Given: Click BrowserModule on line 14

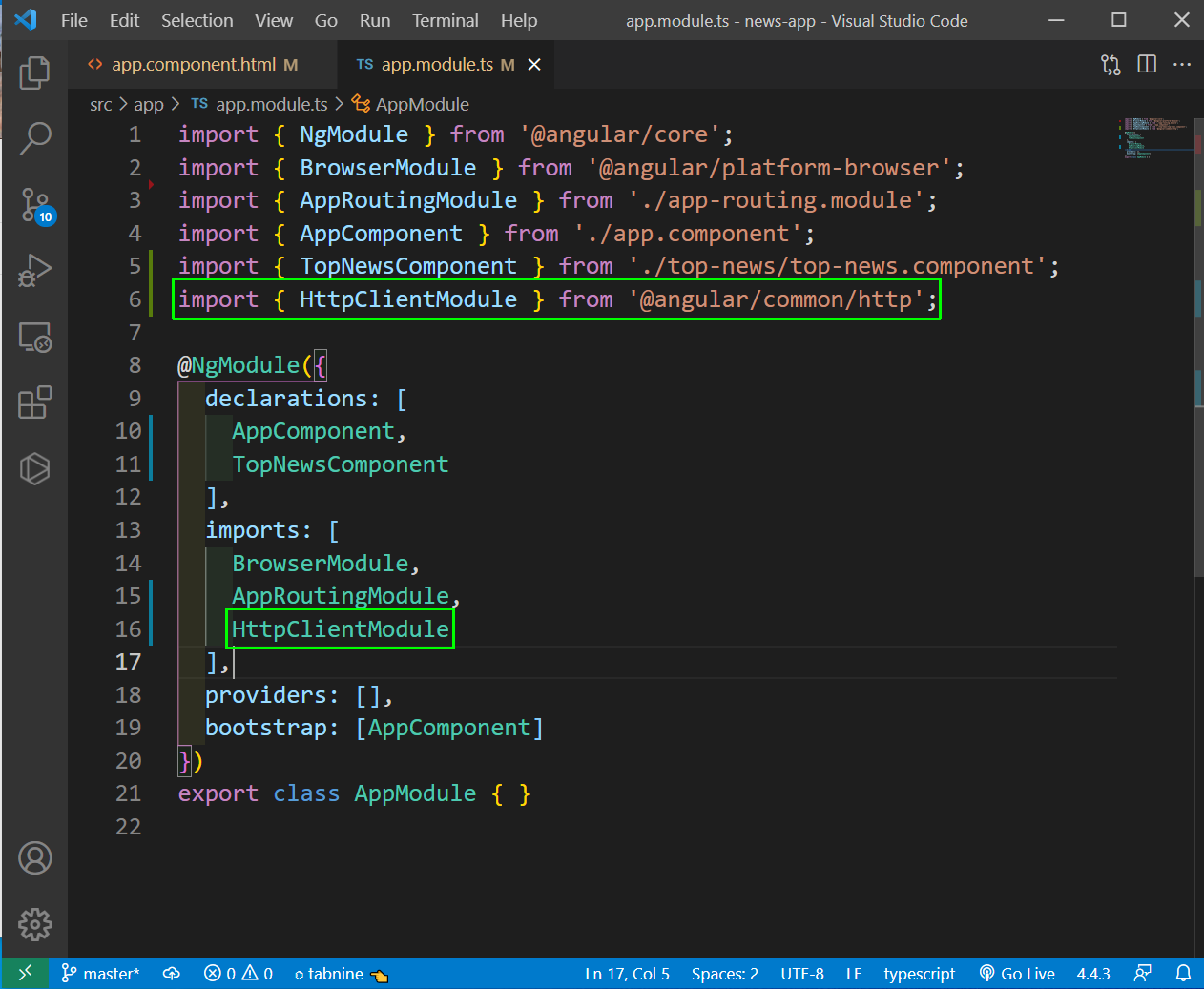Looking at the screenshot, I should point(321,564).
